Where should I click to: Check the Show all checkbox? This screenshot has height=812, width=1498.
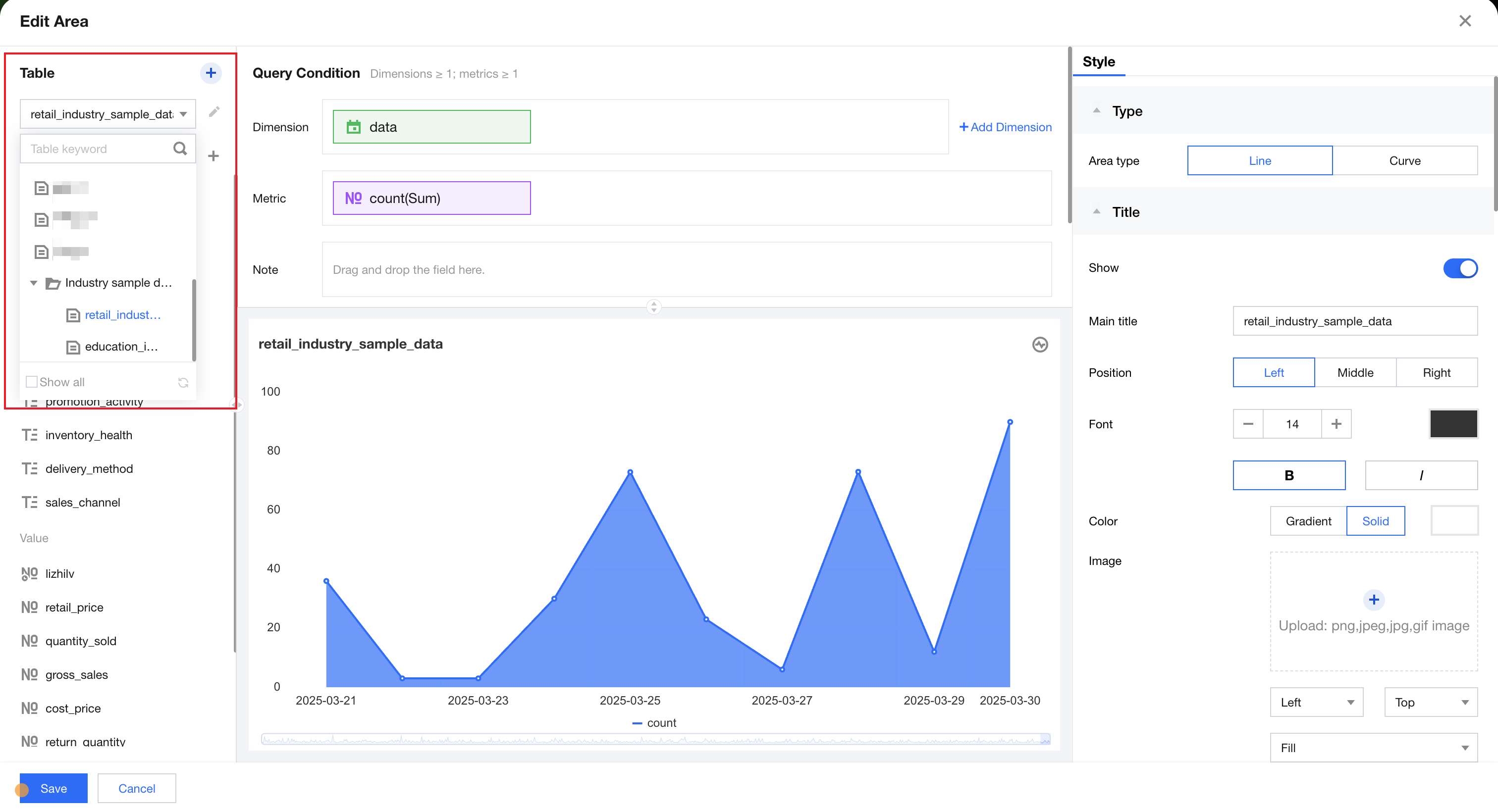(32, 382)
